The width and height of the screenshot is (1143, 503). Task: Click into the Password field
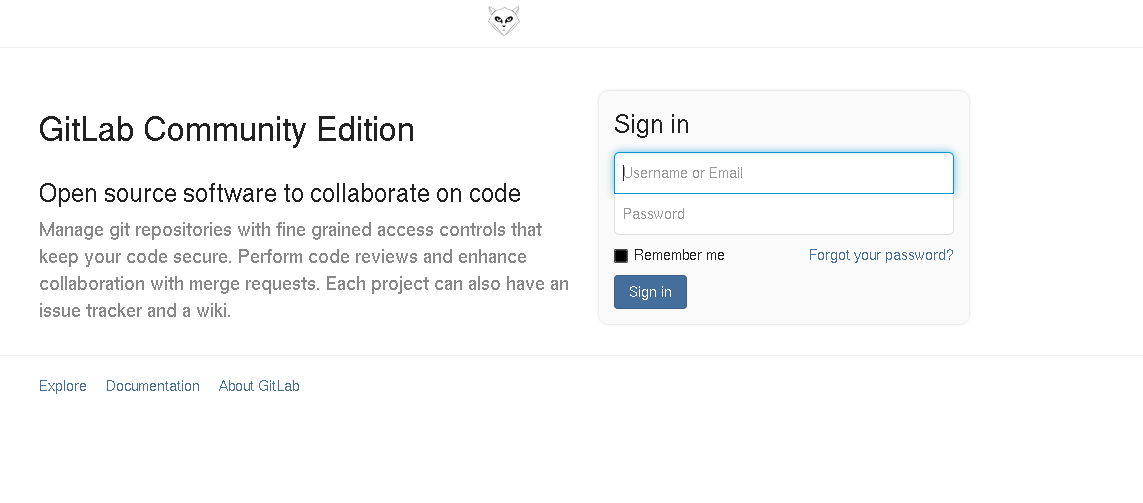pos(783,214)
